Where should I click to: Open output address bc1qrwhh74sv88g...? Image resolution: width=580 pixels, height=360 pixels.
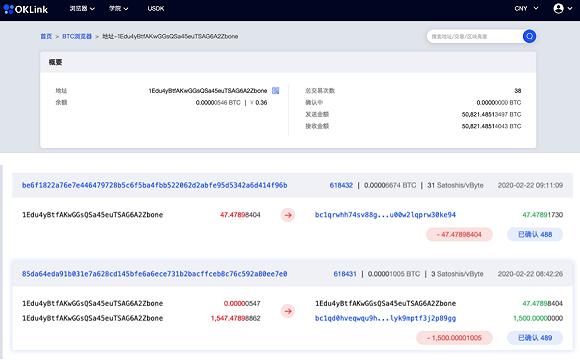click(x=385, y=215)
